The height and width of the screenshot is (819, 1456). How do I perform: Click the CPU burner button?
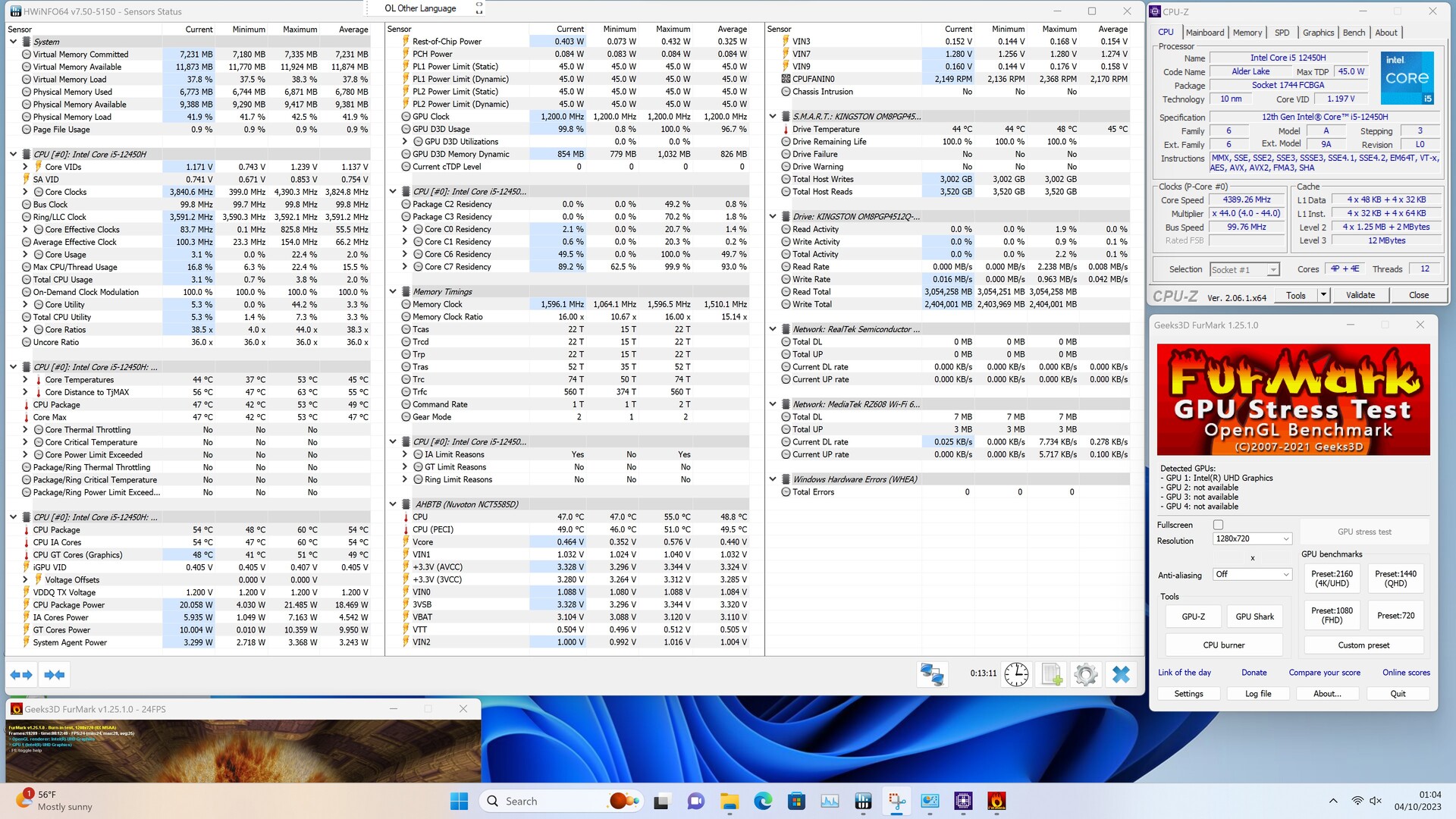tap(1223, 645)
